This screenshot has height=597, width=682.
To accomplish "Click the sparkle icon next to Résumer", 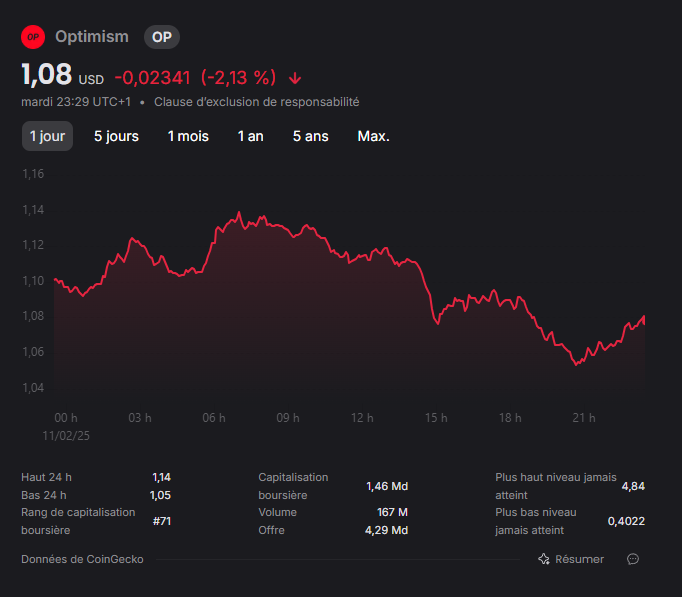I will [x=544, y=559].
